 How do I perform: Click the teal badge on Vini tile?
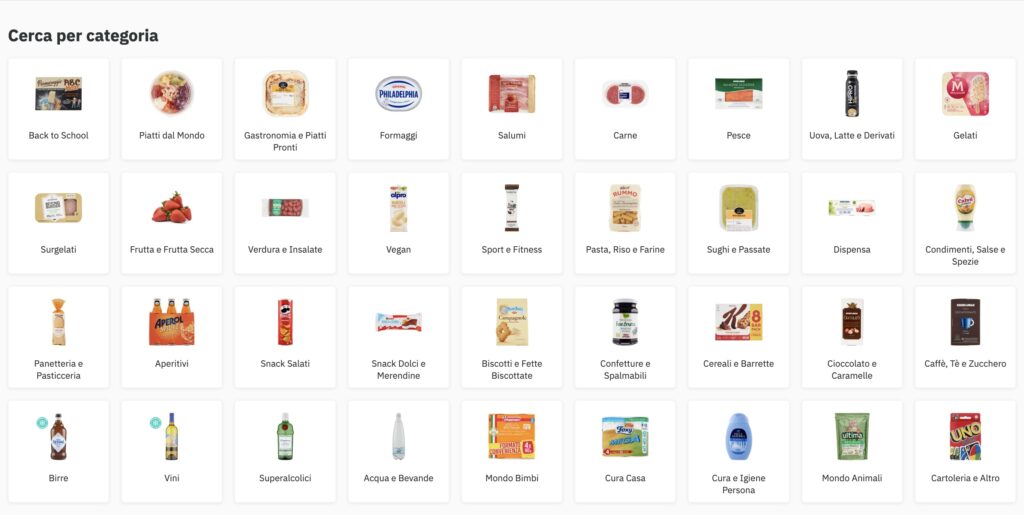[x=155, y=423]
